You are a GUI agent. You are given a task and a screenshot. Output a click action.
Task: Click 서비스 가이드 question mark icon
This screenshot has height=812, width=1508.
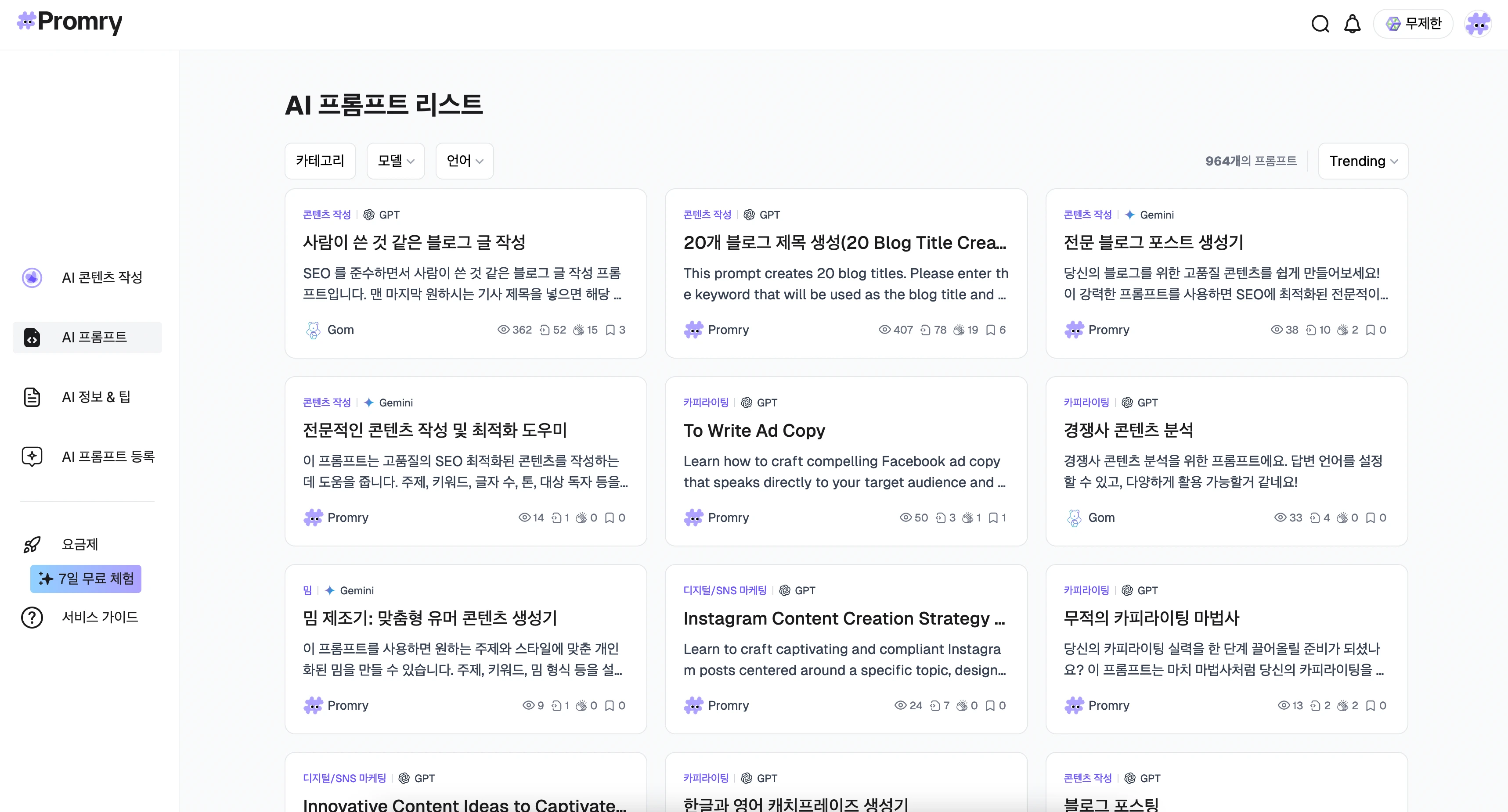32,617
